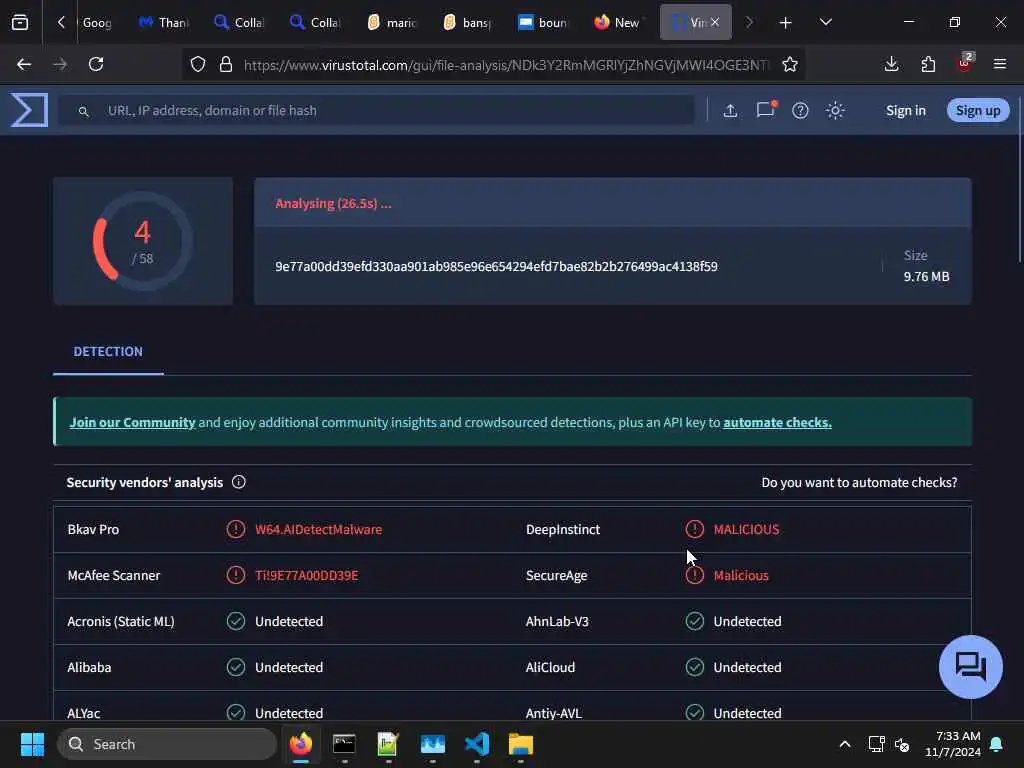Click the file hash text 9e77a00dd39e...
This screenshot has width=1024, height=768.
tap(496, 266)
